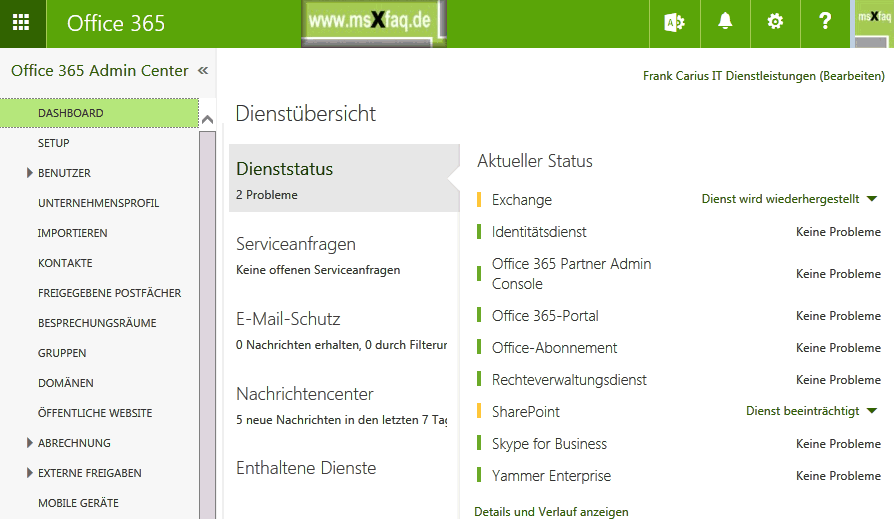Show notifications bell

[x=725, y=23]
